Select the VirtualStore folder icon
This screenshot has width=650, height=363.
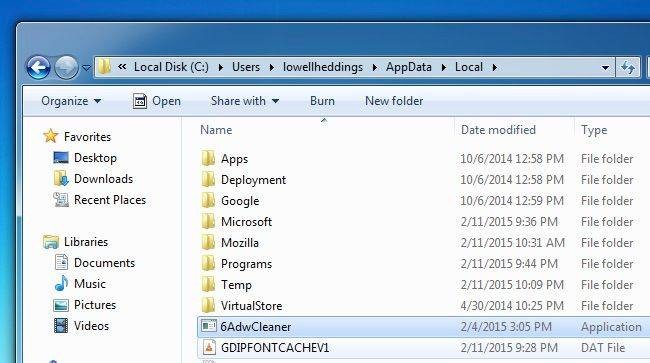208,305
